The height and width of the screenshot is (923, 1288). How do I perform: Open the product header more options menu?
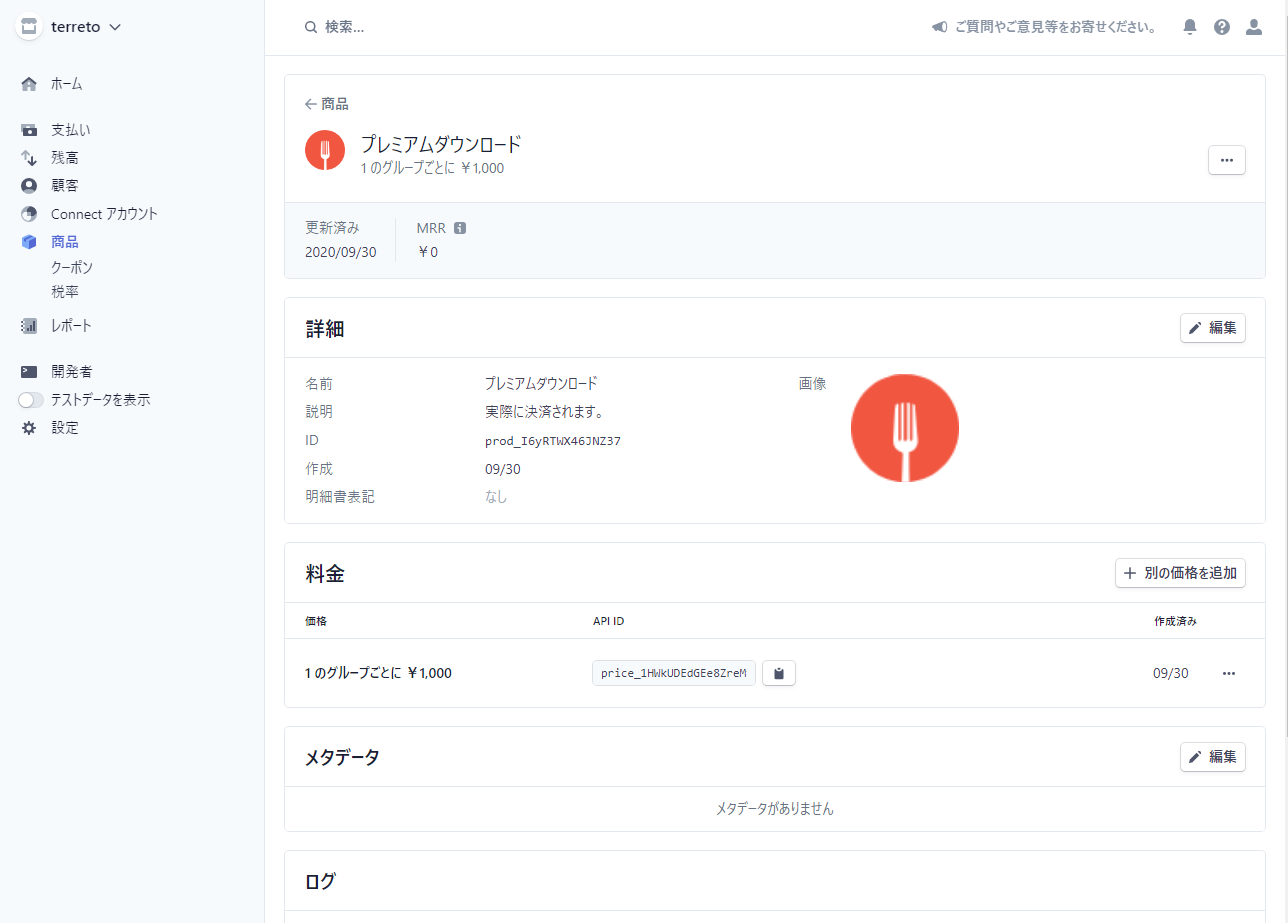click(x=1226, y=160)
